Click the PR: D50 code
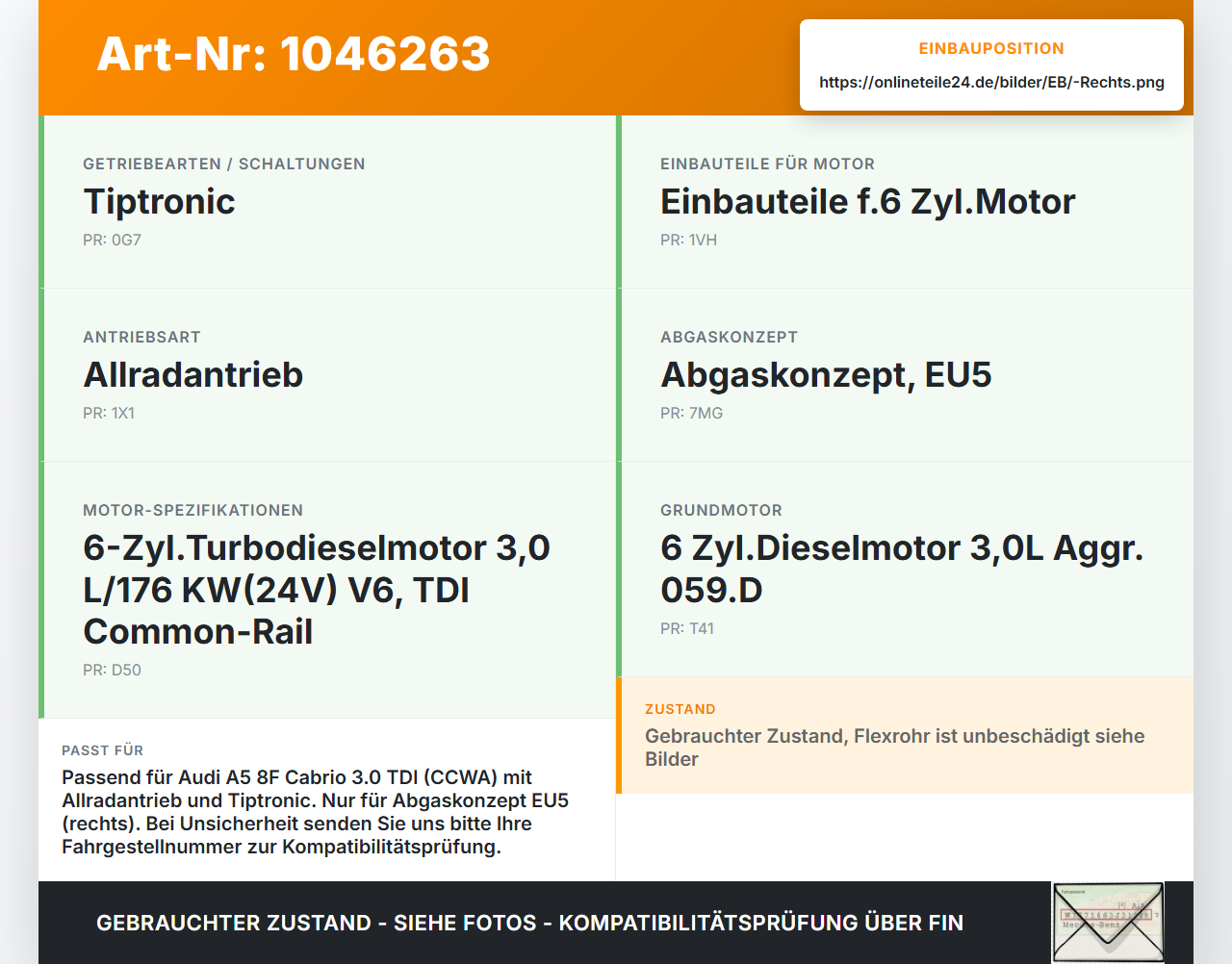The height and width of the screenshot is (964, 1232). 112,670
